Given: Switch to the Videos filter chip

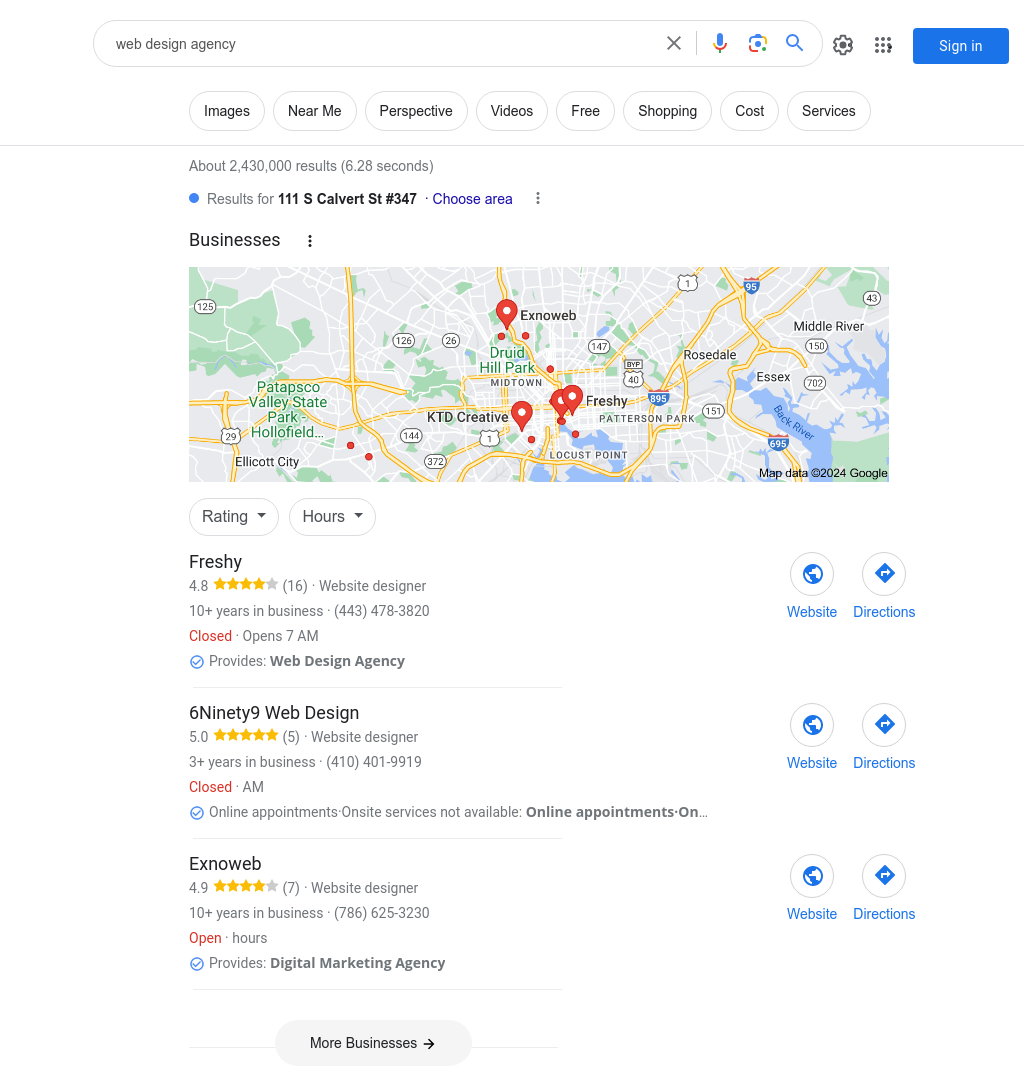Looking at the screenshot, I should [x=512, y=111].
